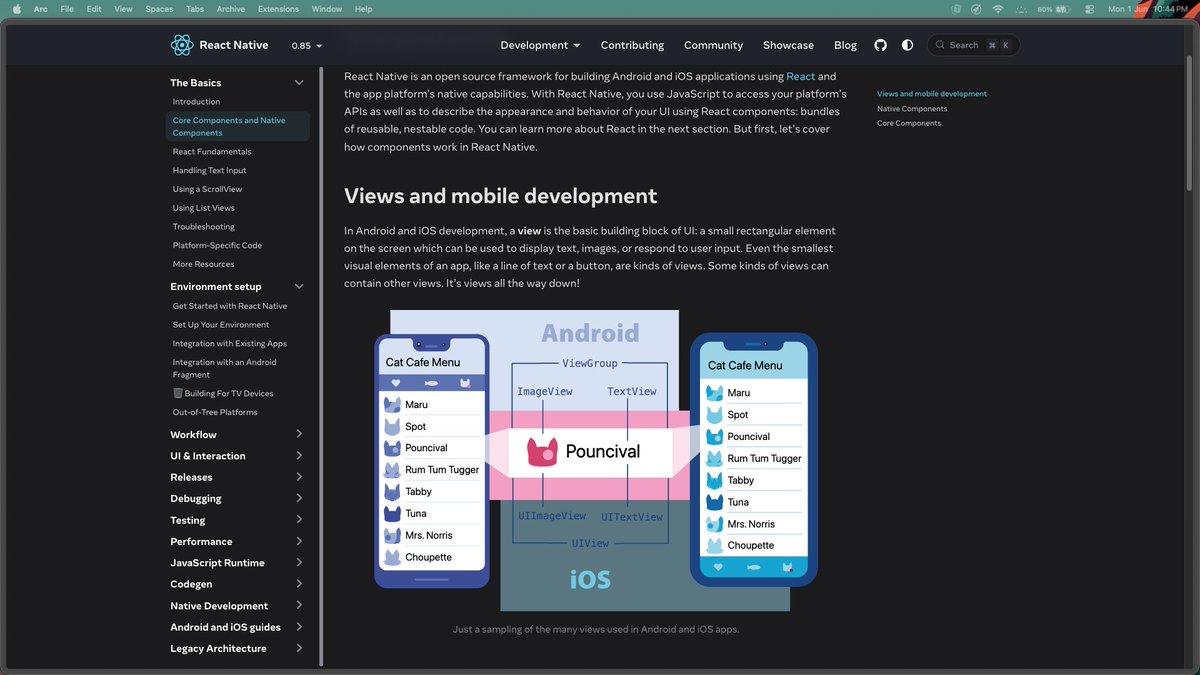1200x675 pixels.
Task: Open the GitHub repository icon
Action: [880, 45]
